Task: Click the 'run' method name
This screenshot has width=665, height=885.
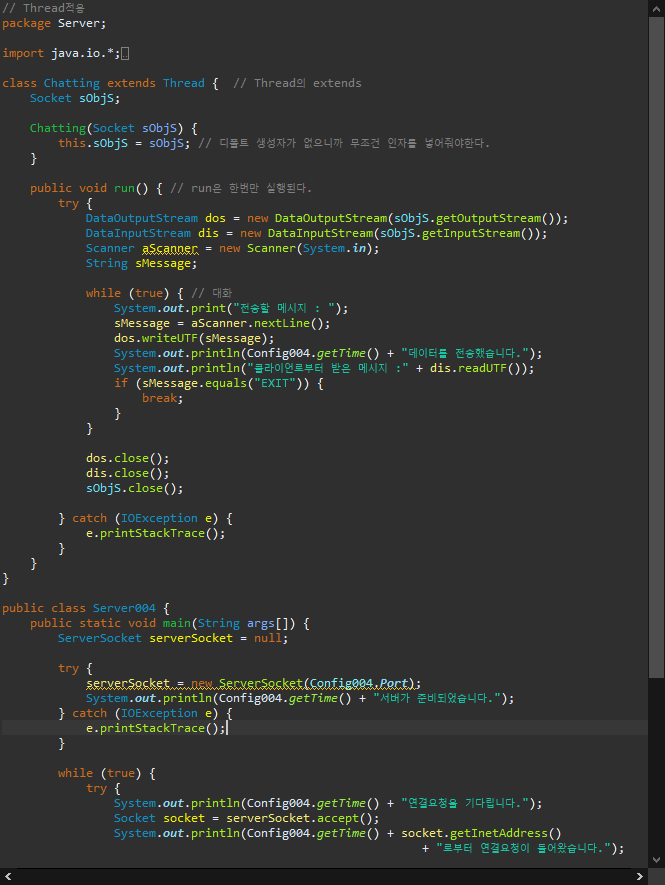Action: 124,189
